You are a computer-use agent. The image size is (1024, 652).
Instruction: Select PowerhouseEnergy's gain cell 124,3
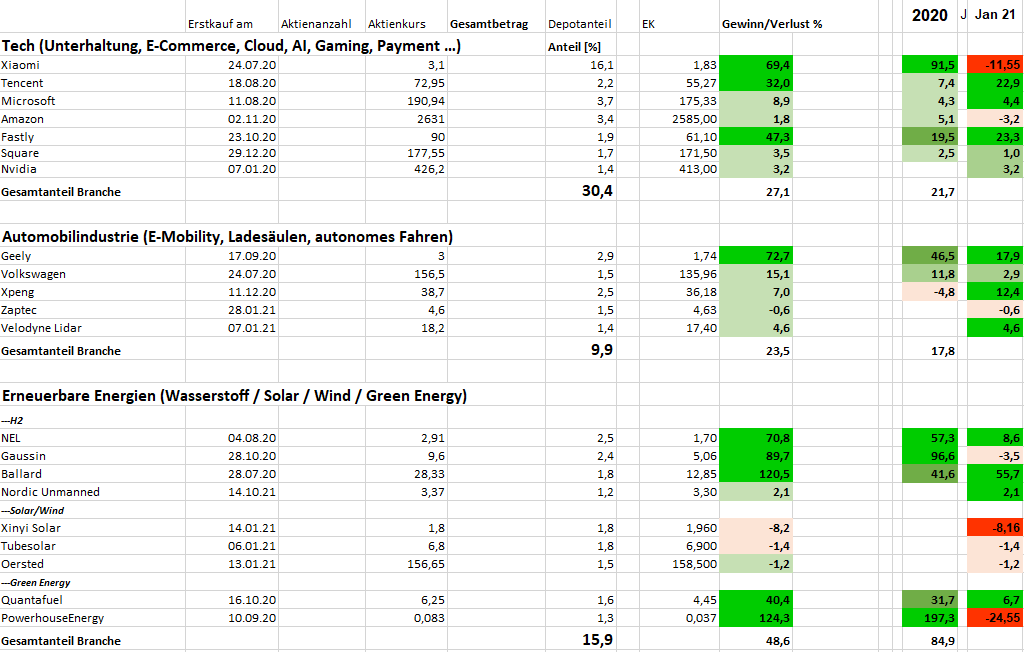tap(756, 618)
